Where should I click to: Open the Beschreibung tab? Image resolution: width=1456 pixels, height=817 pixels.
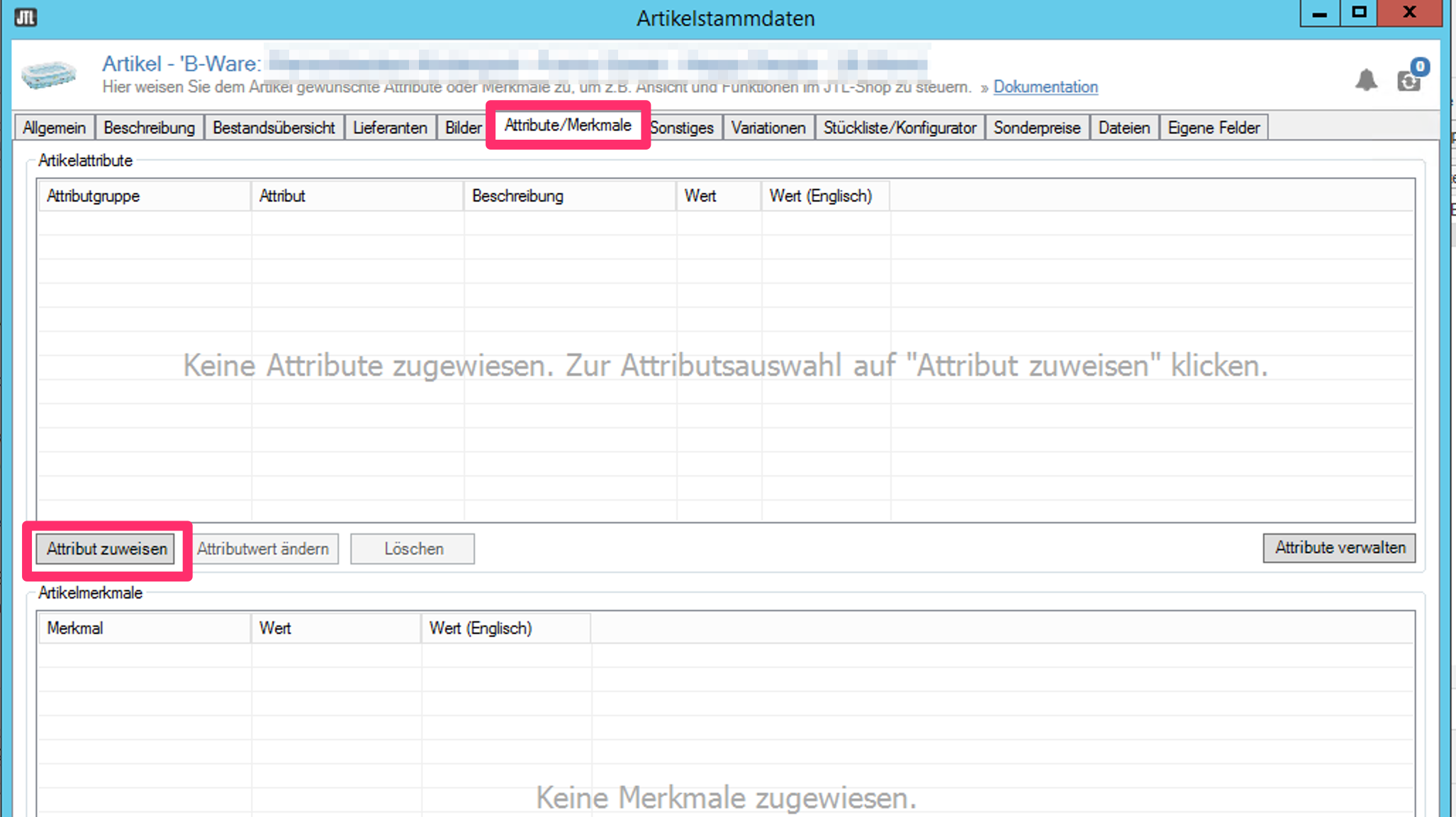(x=149, y=128)
